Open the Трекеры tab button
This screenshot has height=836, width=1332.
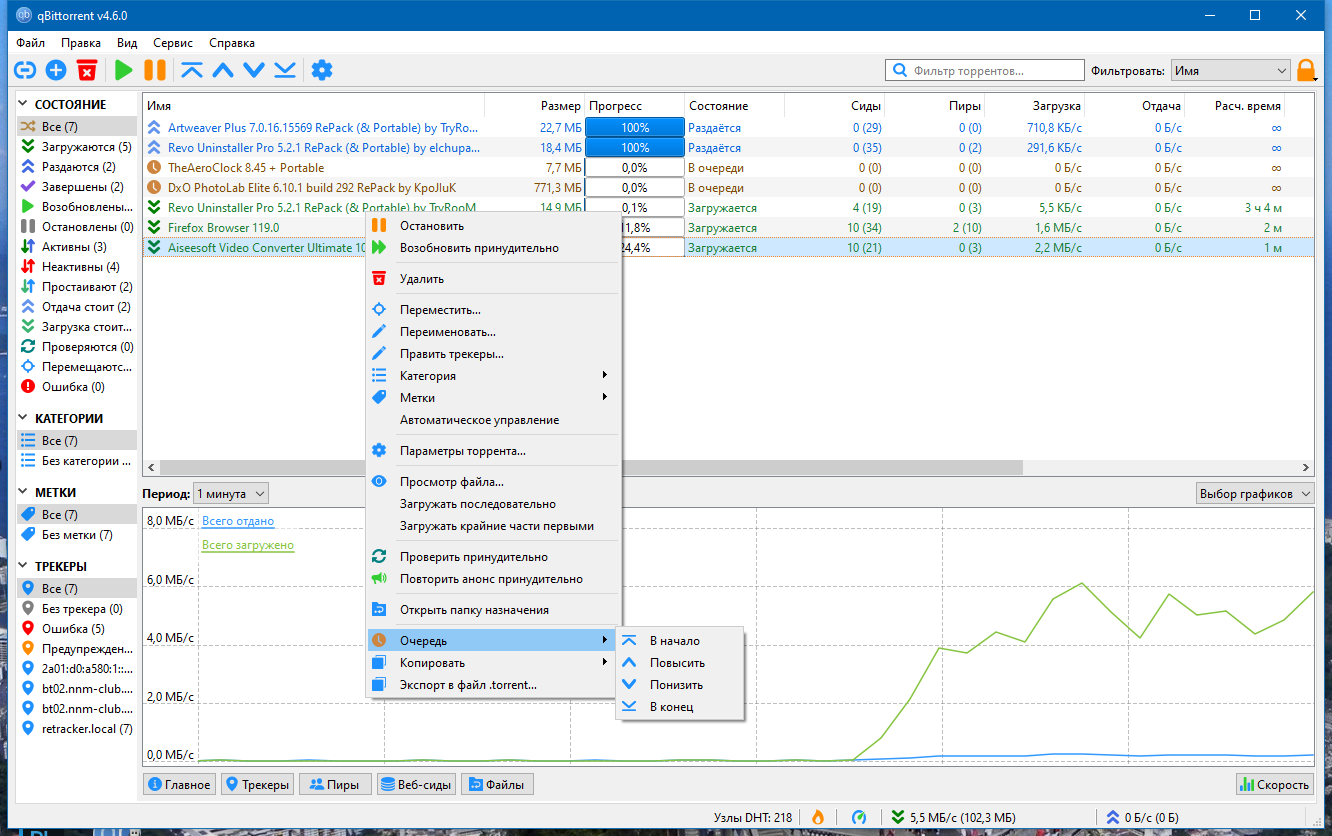click(257, 785)
